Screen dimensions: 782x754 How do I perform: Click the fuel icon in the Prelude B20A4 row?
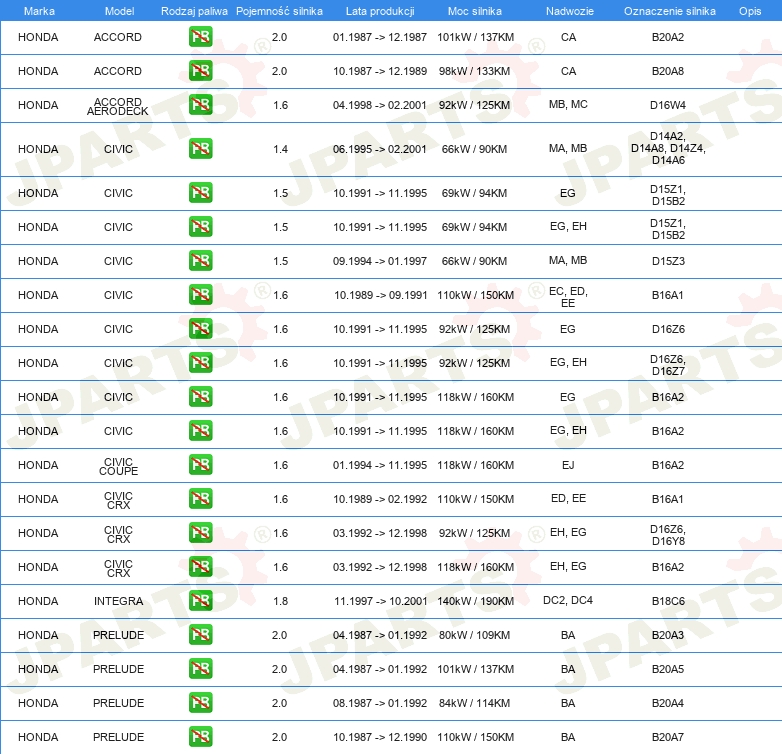tap(200, 702)
